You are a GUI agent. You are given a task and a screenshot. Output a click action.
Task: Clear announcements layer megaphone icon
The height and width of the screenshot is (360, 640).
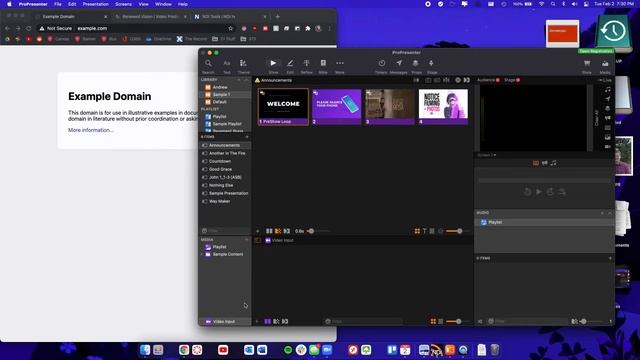(608, 118)
